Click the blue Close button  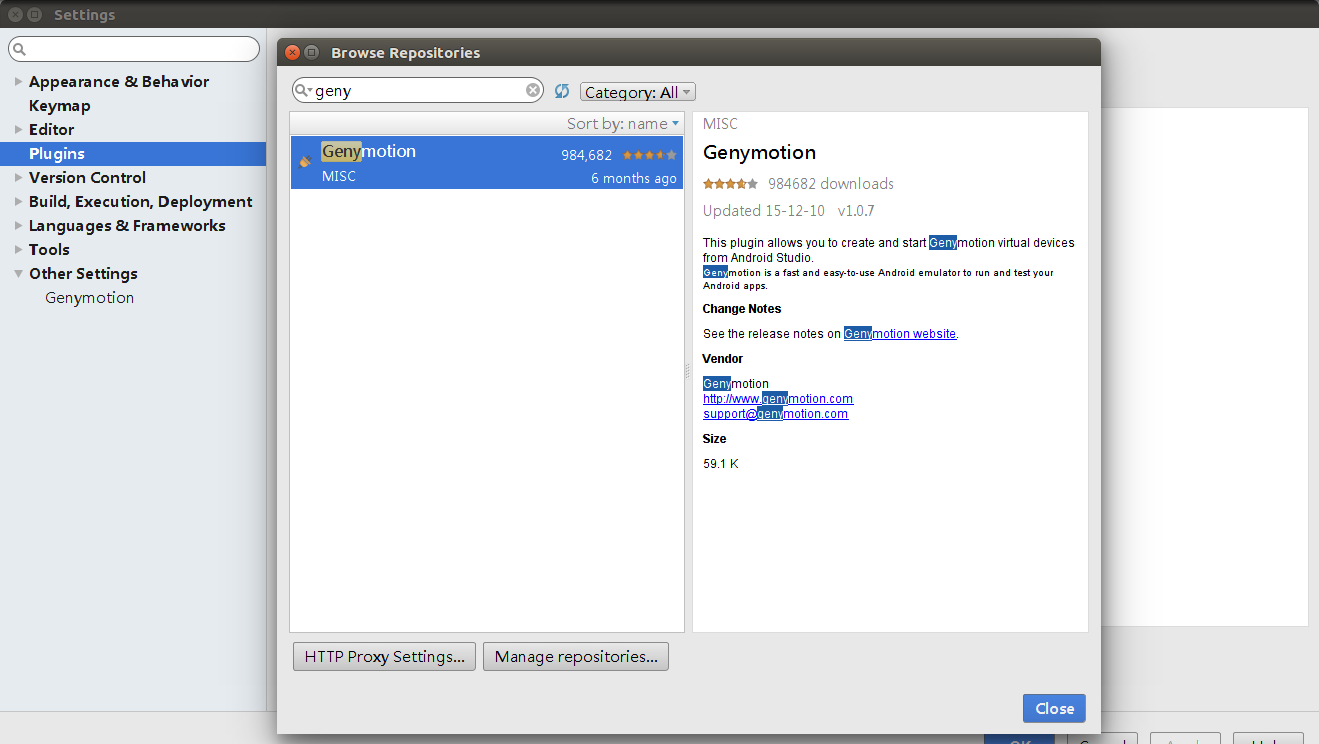point(1054,708)
